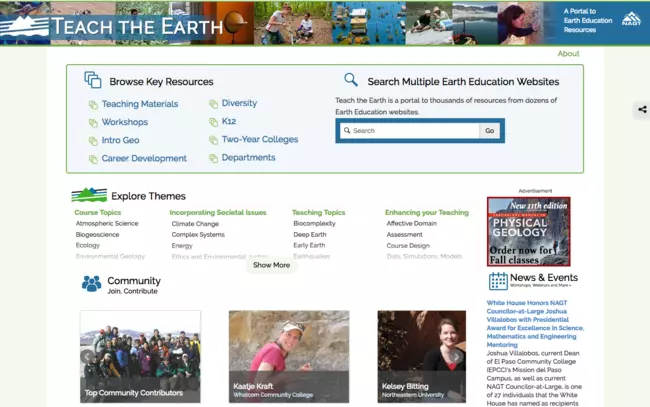Screen dimensions: 650x407
Task: Open the About link
Action: point(568,53)
